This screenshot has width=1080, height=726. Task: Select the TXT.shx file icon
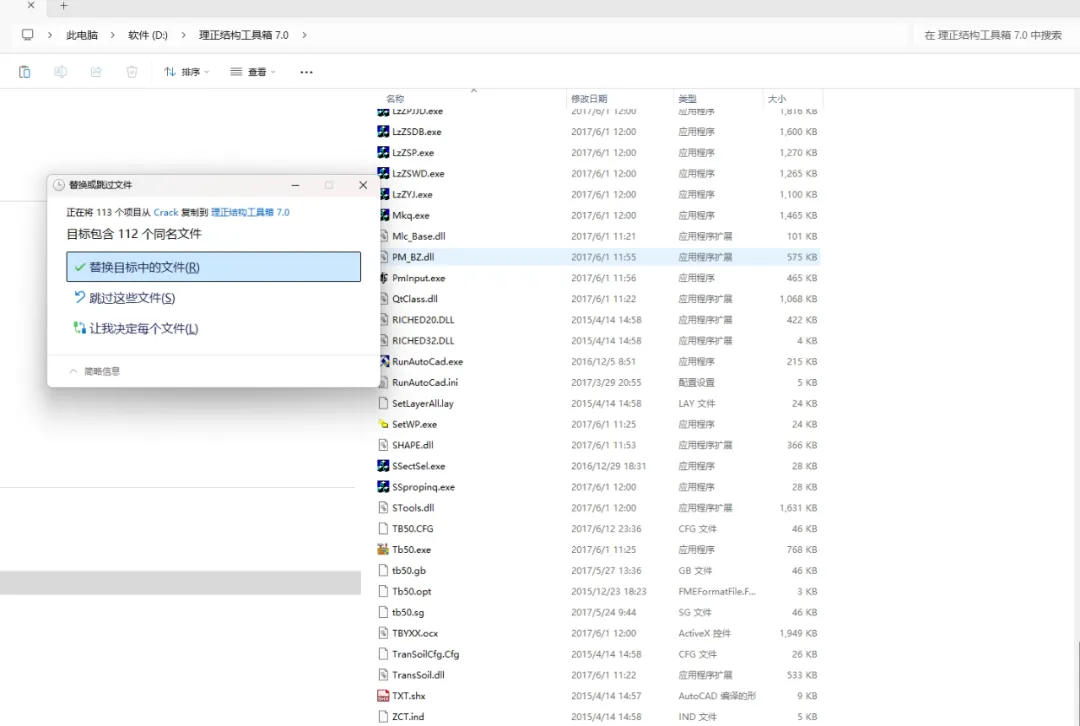pos(384,696)
